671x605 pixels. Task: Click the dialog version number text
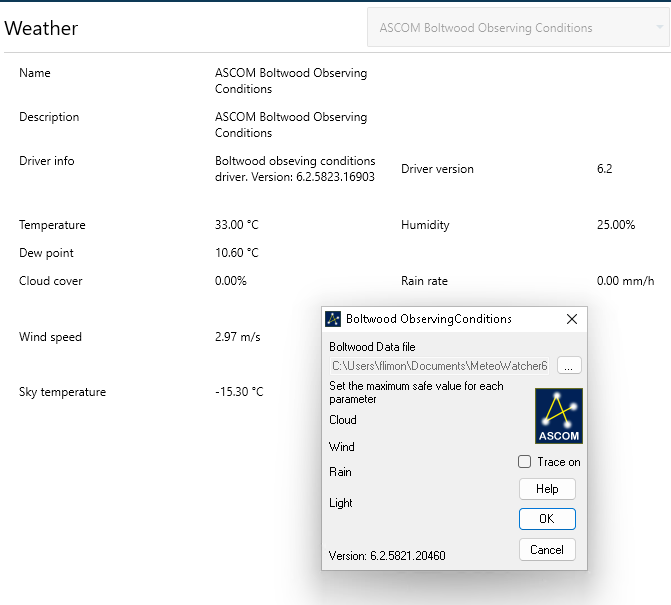coord(387,556)
